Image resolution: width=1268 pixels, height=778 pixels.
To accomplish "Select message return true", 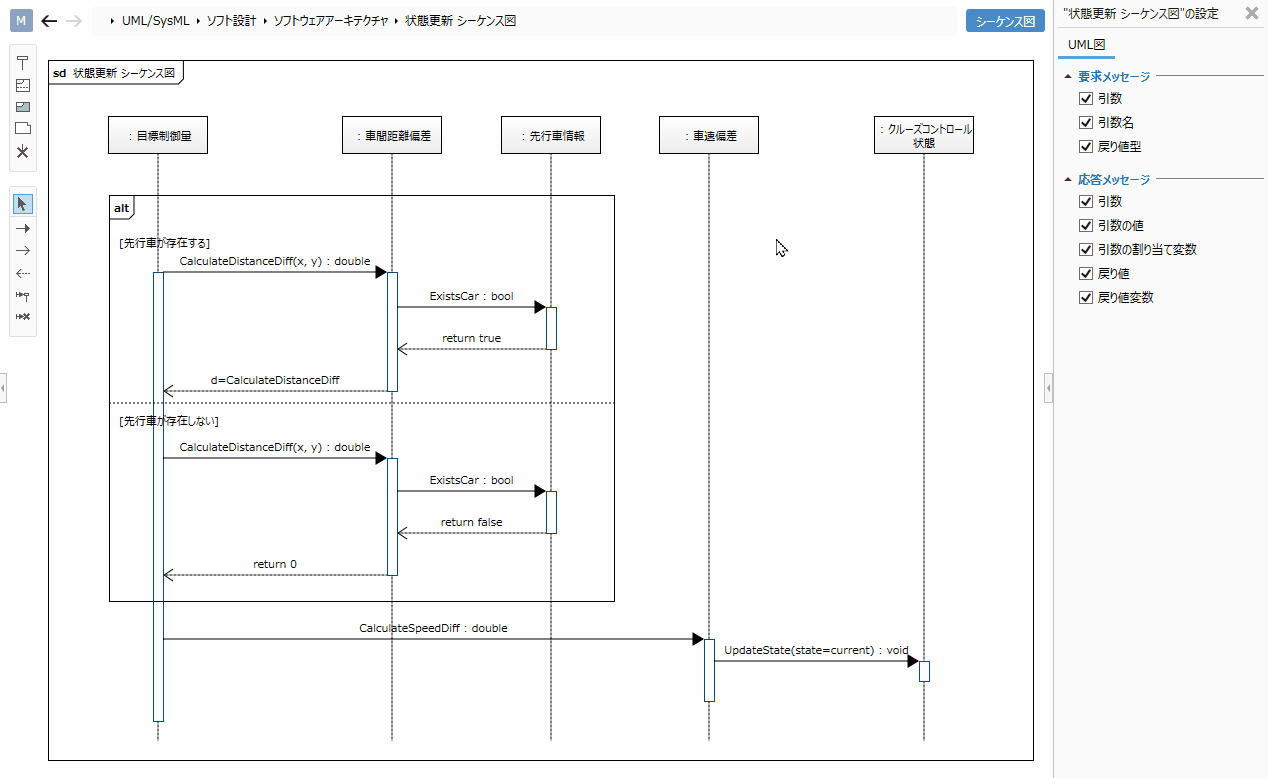I will click(x=472, y=338).
